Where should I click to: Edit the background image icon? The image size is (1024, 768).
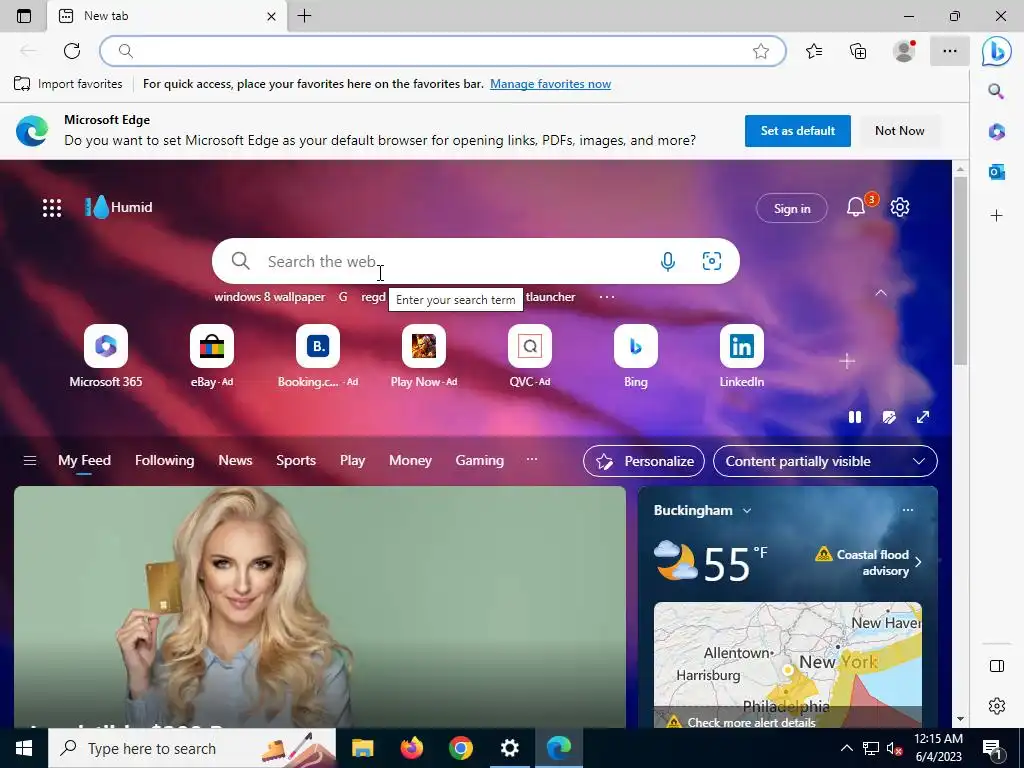pyautogui.click(x=889, y=417)
